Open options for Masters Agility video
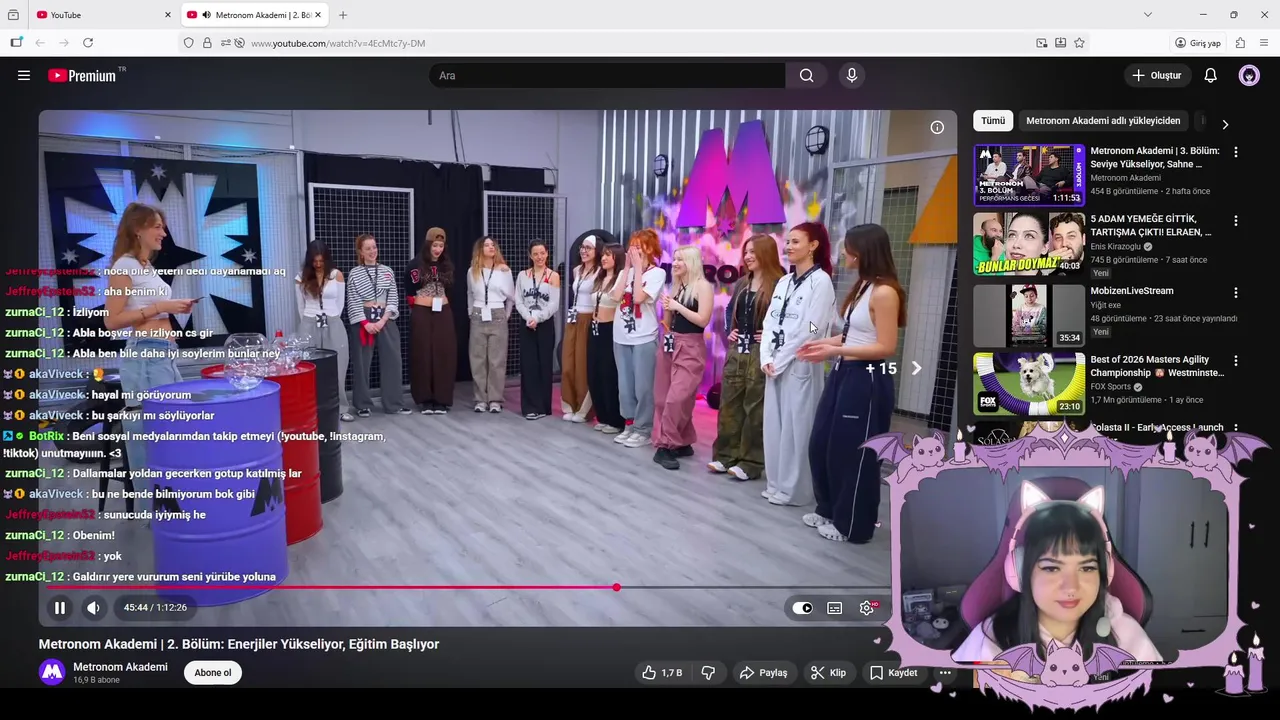1280x720 pixels. [x=1236, y=361]
